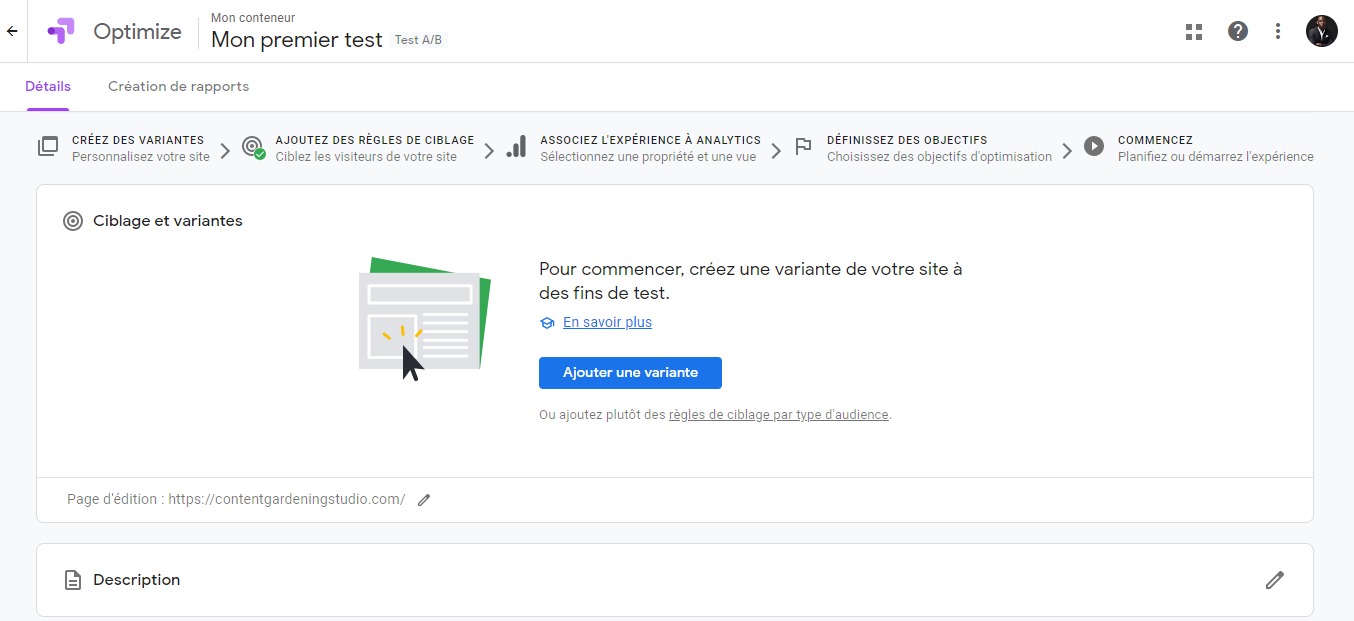Select the Commencez play icon
This screenshot has width=1354, height=621.
point(1094,146)
